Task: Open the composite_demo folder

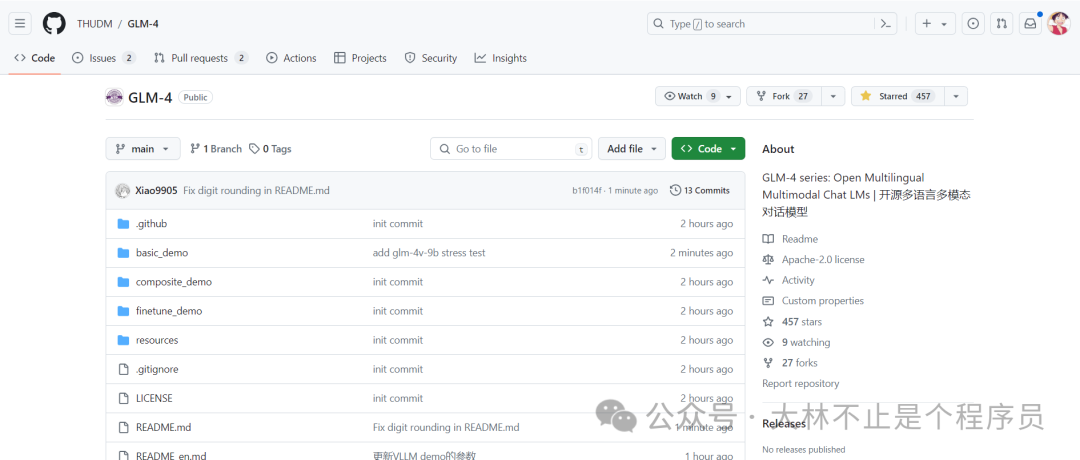Action: [174, 282]
